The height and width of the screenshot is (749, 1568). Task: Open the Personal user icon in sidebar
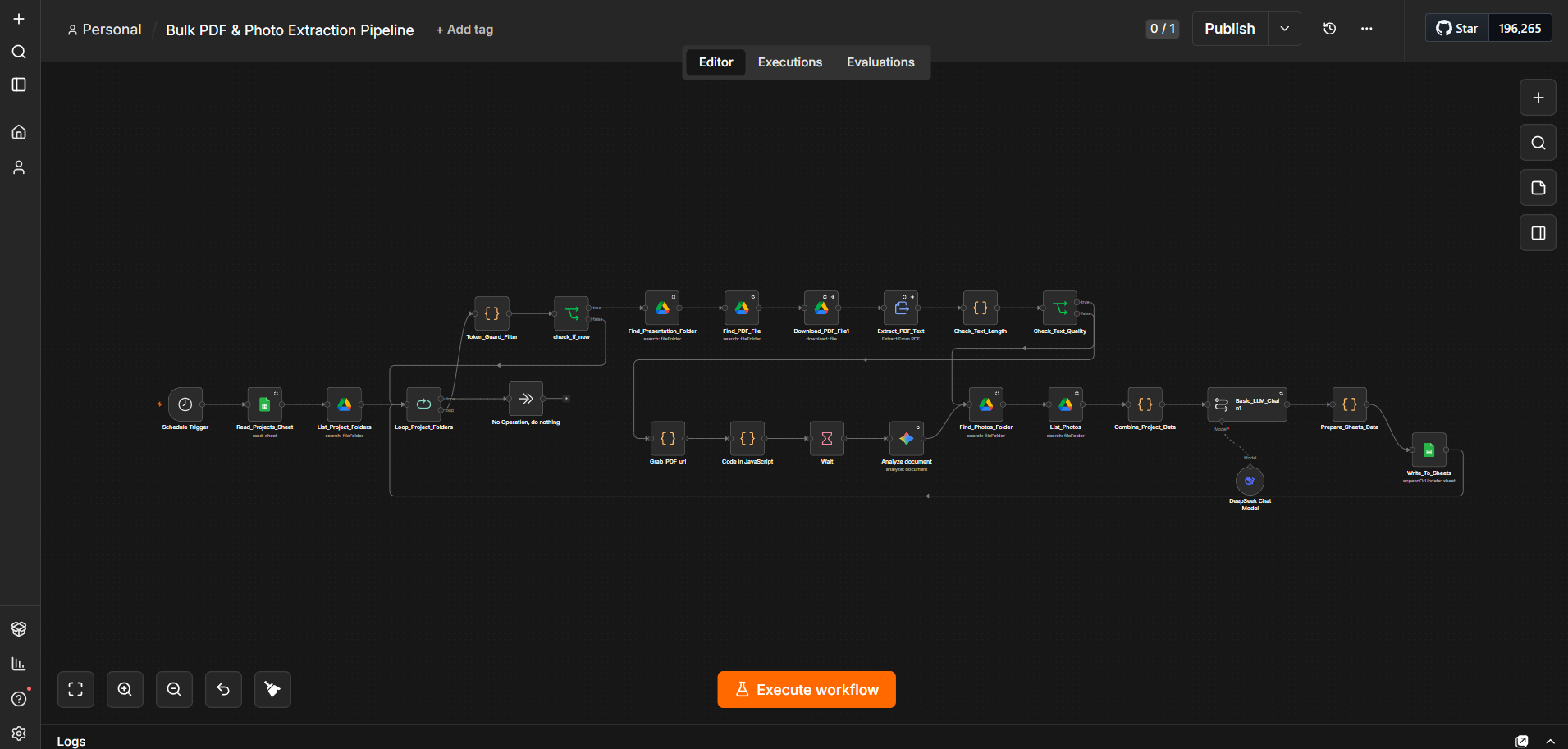19,167
